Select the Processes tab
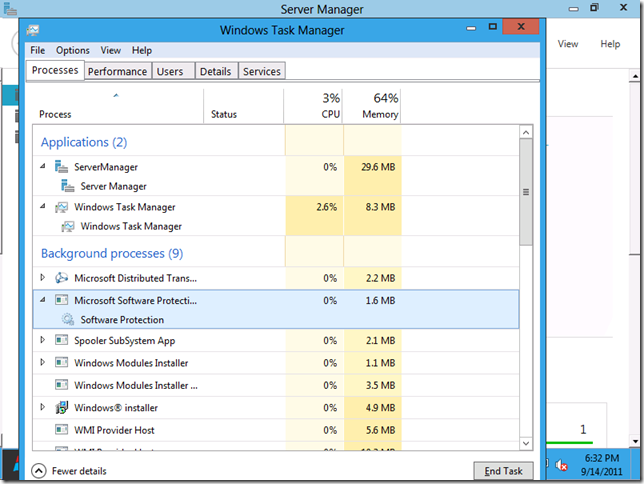Screen dimensions: 644x484 (55, 70)
